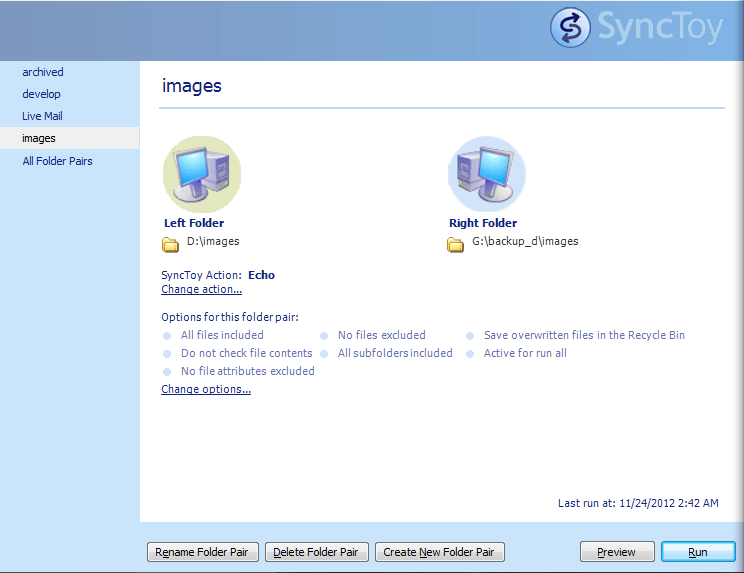
Task: Click Create New Folder Pair button
Action: click(x=439, y=552)
